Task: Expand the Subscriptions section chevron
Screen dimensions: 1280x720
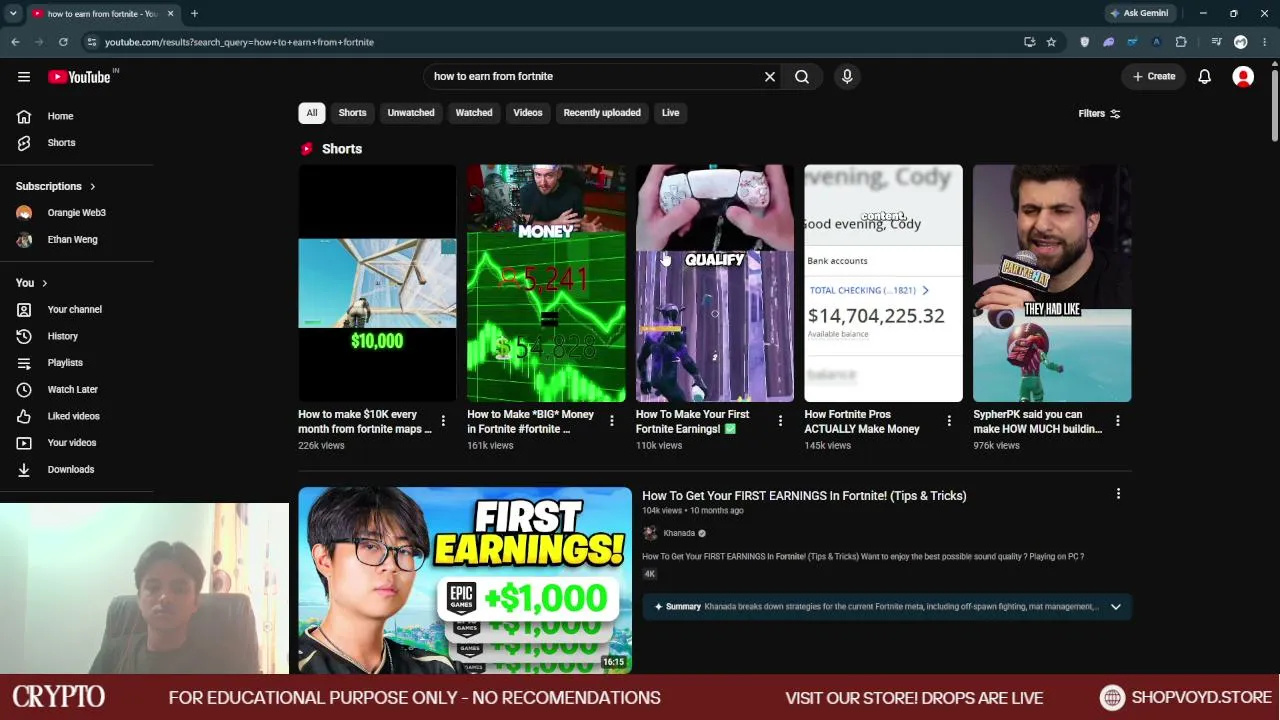Action: [92, 186]
